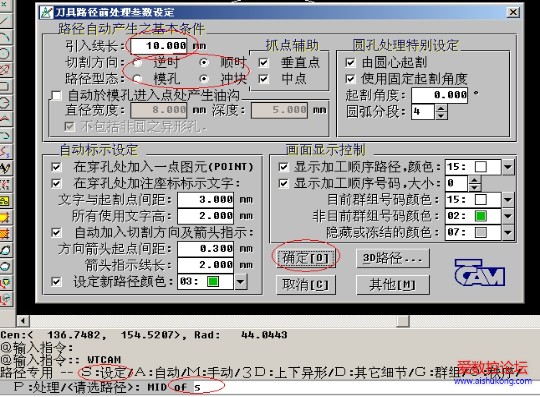Click 引入线长 input field

(159, 46)
